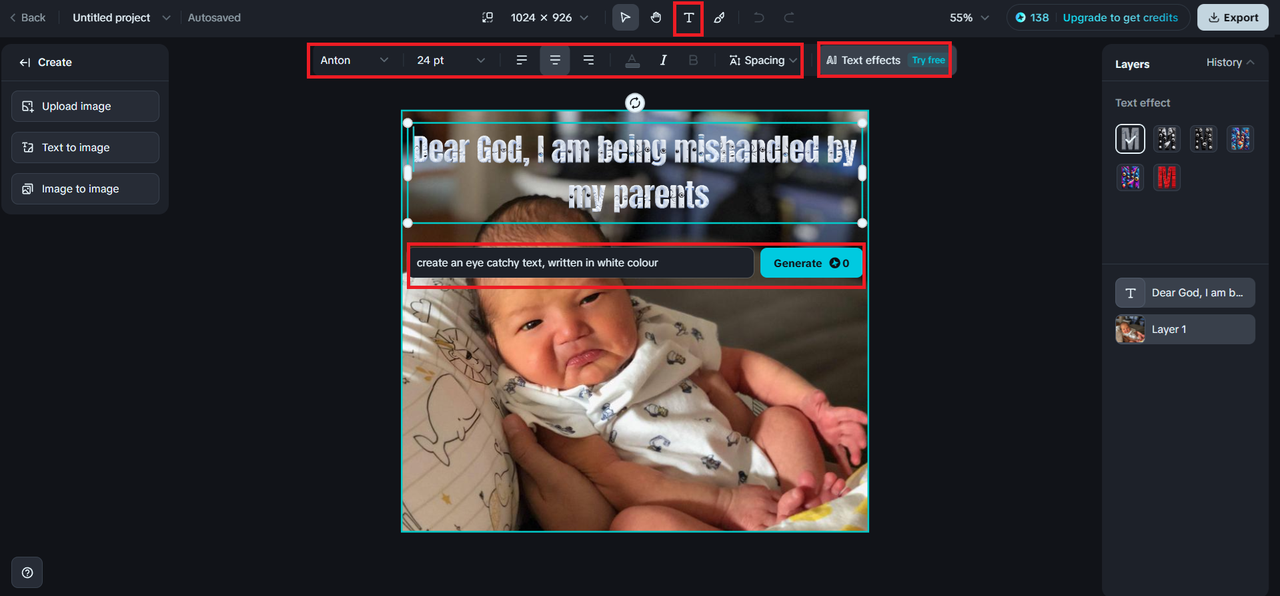Apply the red M text effect
Viewport: 1280px width, 596px height.
[1167, 177]
